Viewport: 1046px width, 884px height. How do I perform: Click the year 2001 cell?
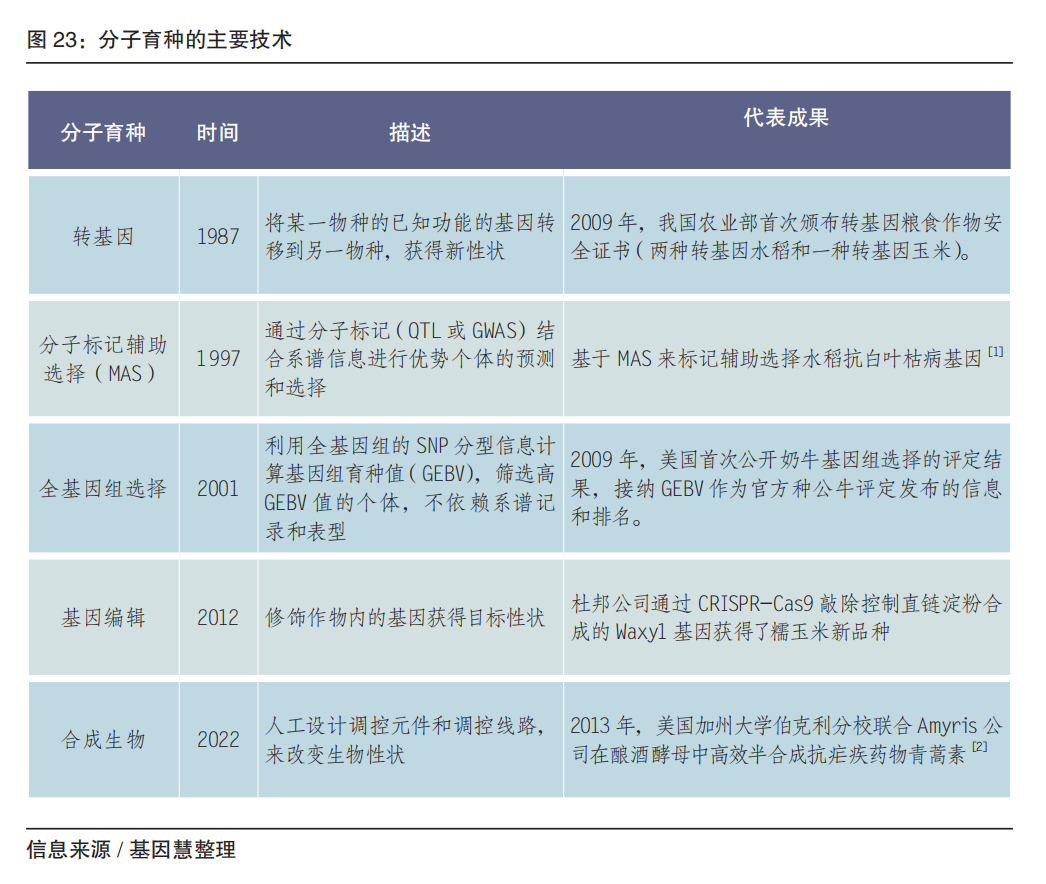coord(218,489)
